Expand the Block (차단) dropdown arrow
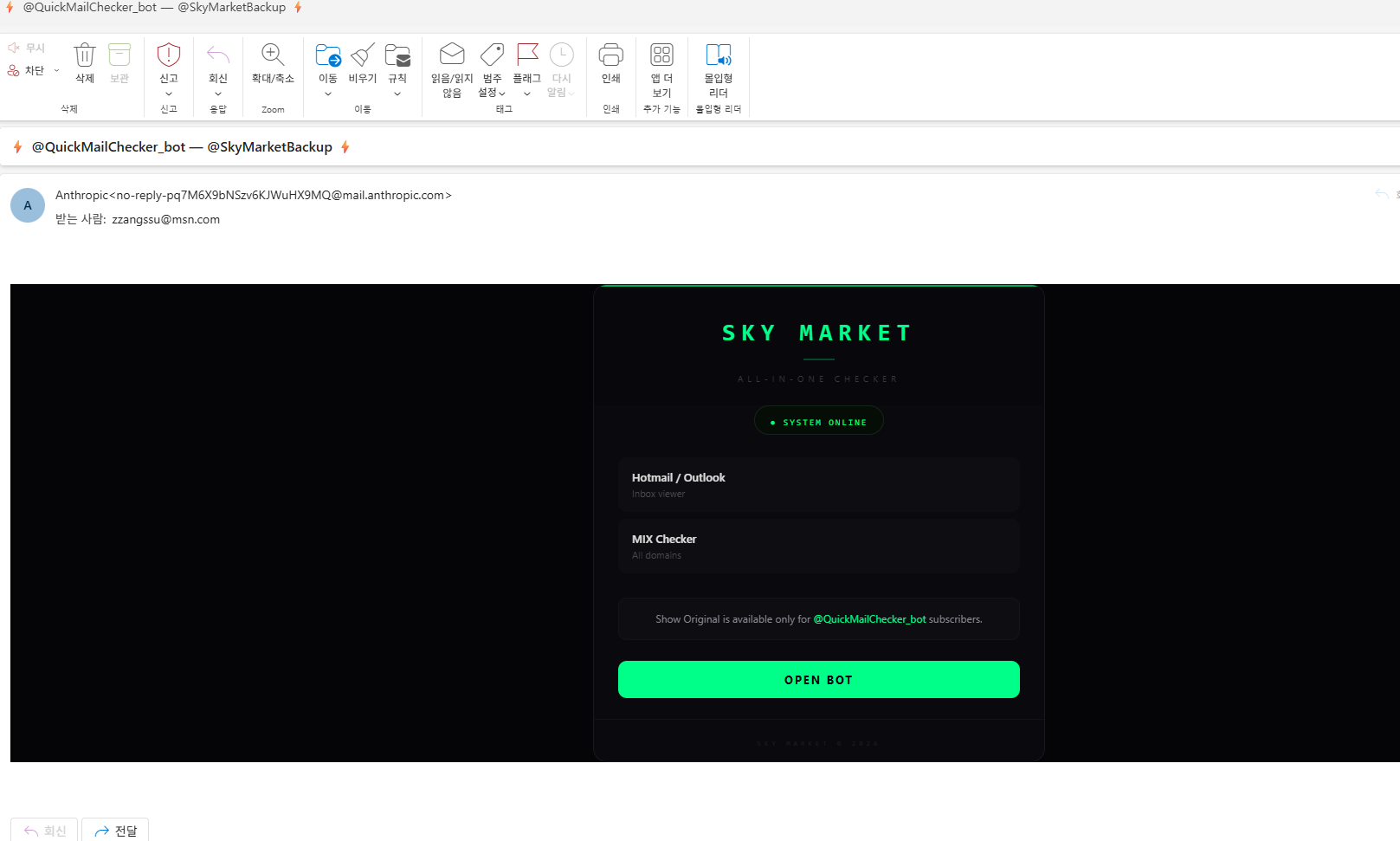 [57, 71]
